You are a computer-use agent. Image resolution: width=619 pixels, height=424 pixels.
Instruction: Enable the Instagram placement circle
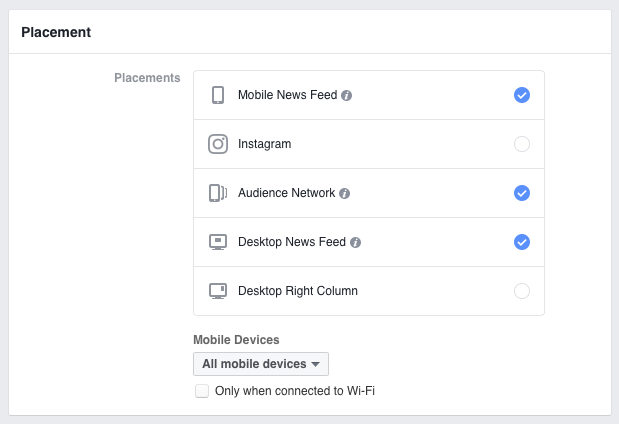522,144
